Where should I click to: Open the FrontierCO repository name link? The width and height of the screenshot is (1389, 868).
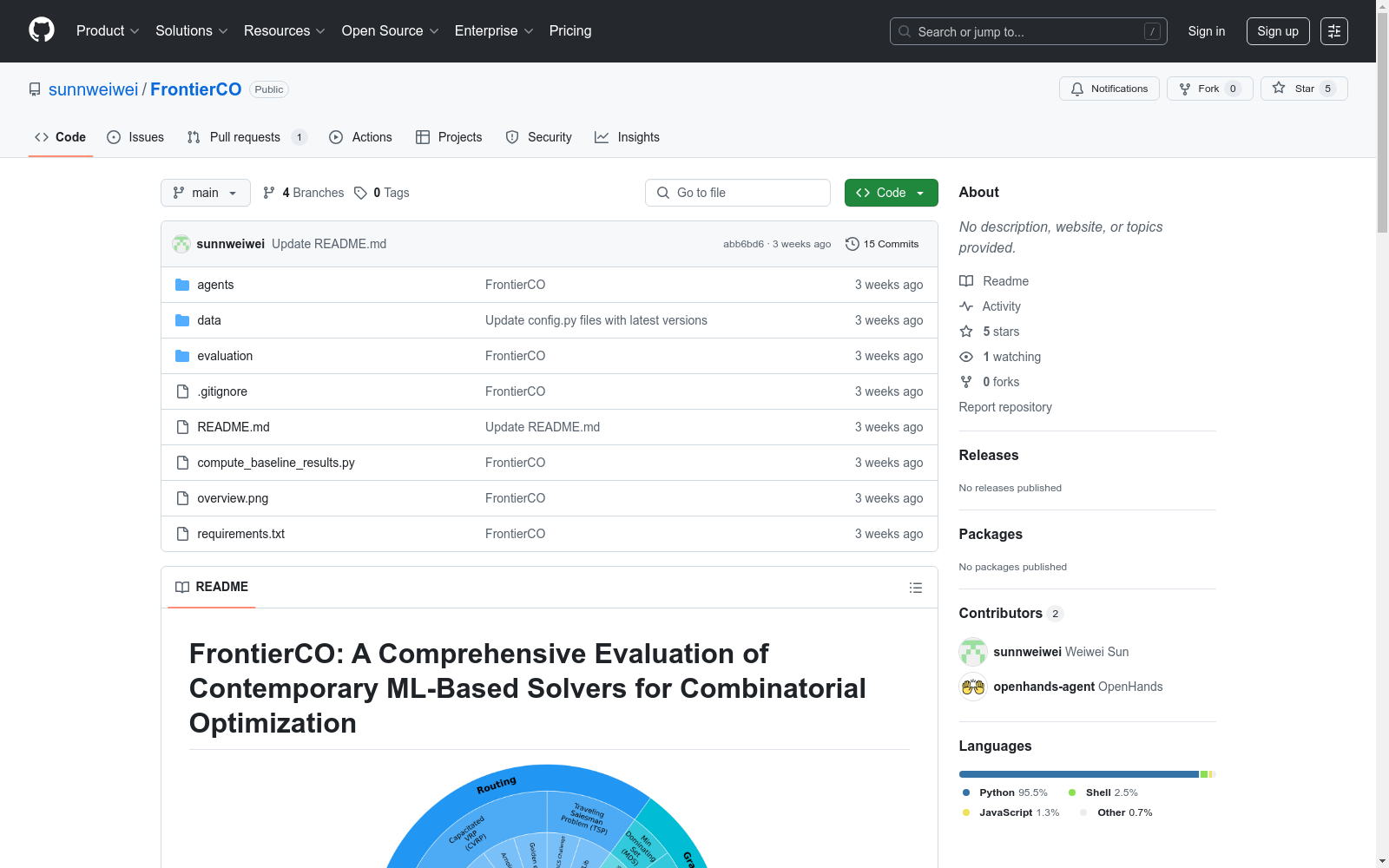[196, 89]
